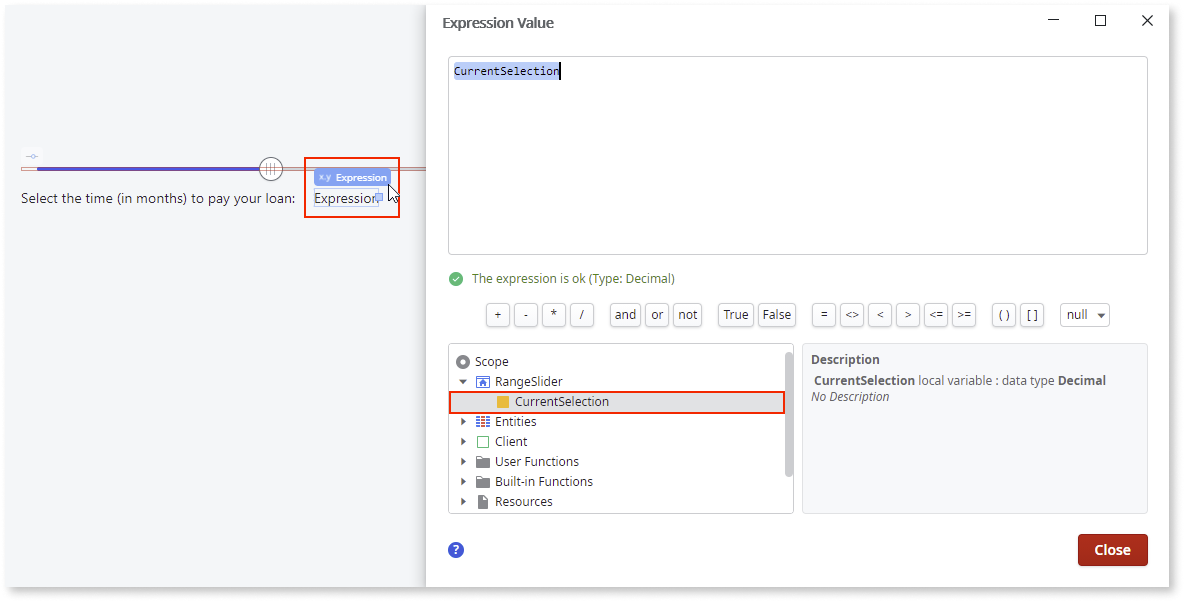
Task: Click the "<>" not-equals operator
Action: [x=851, y=314]
